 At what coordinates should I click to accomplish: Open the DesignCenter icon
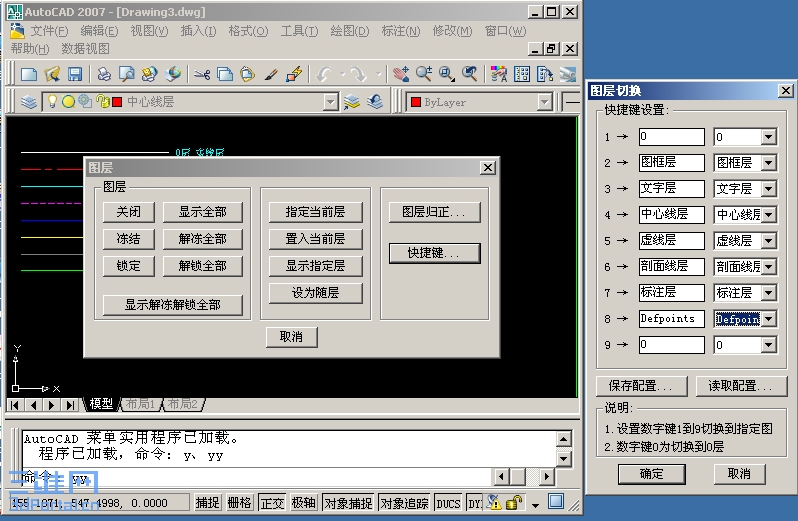[522, 75]
